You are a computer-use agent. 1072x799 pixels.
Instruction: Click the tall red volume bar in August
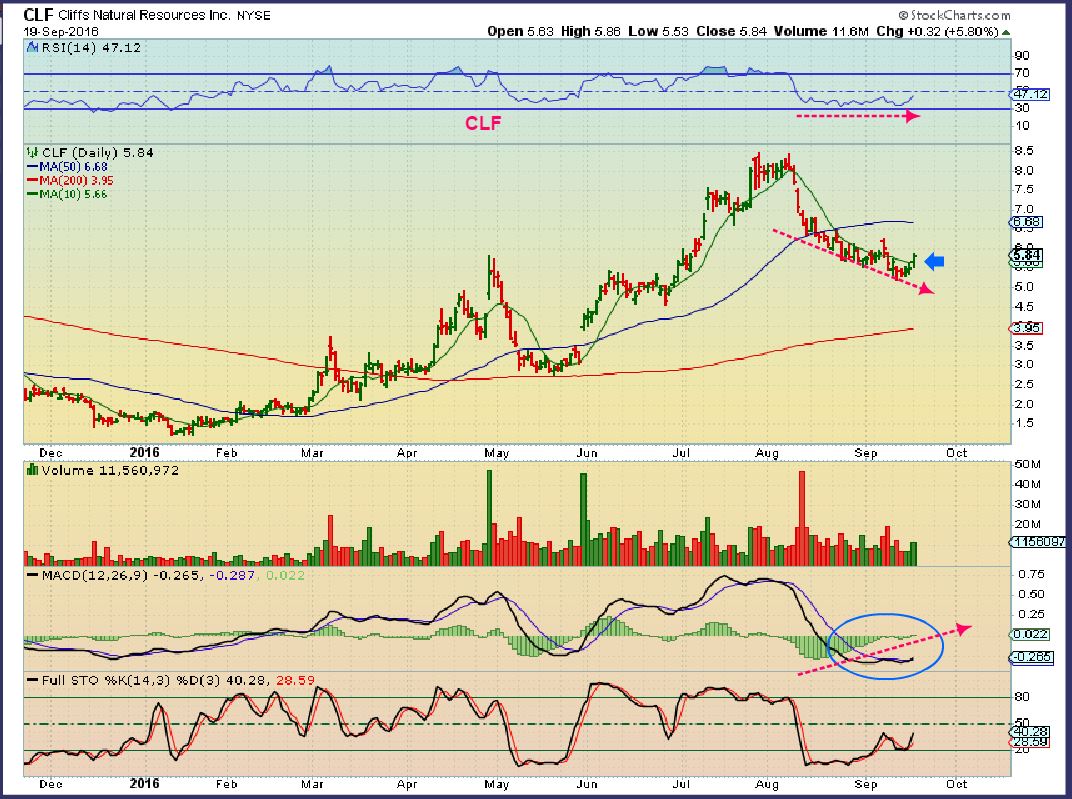point(802,518)
